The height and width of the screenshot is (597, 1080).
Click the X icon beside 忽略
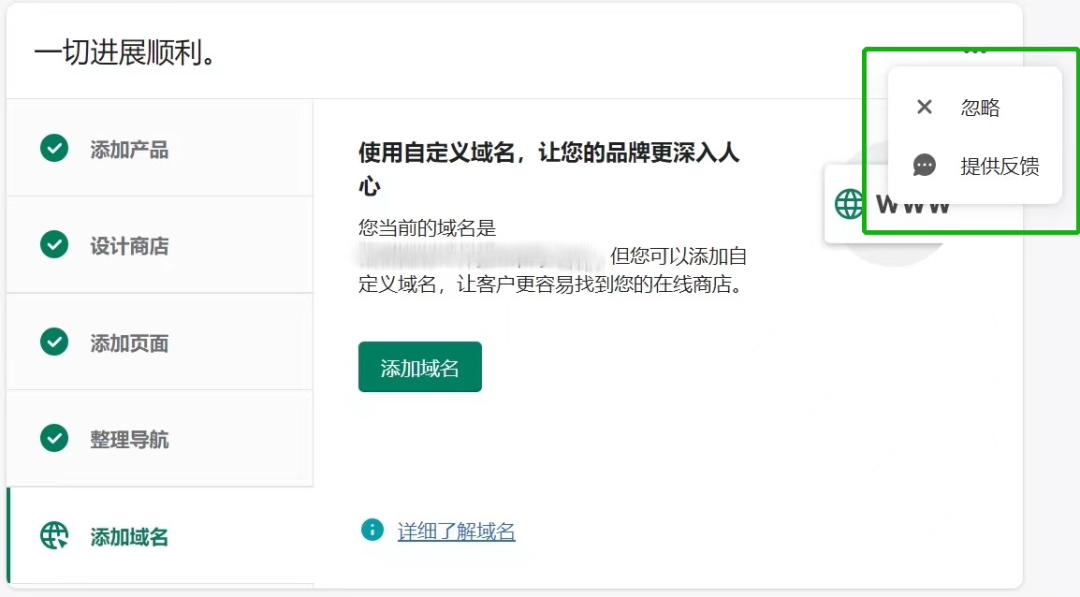coord(924,107)
